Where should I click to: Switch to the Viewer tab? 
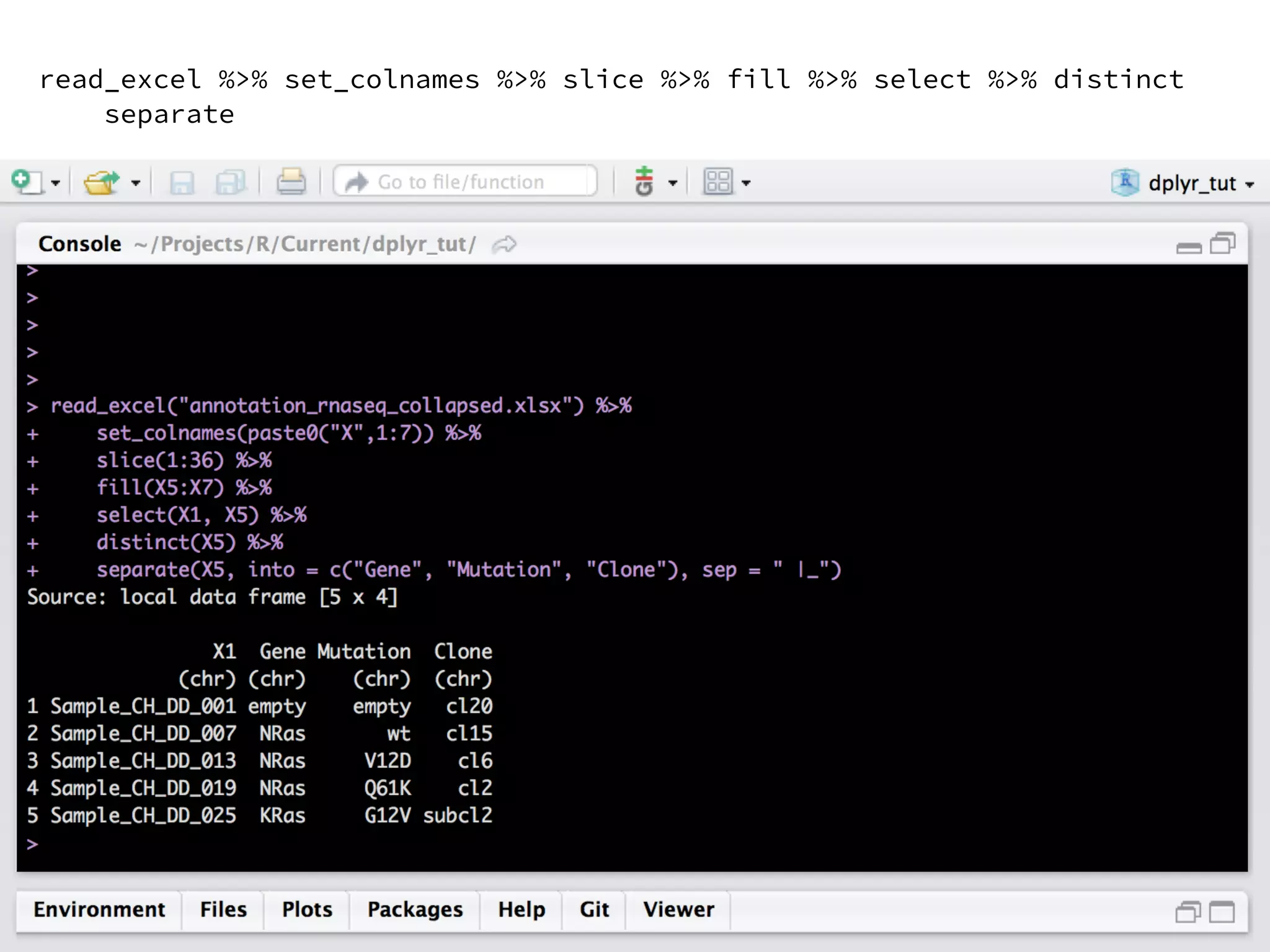click(678, 910)
